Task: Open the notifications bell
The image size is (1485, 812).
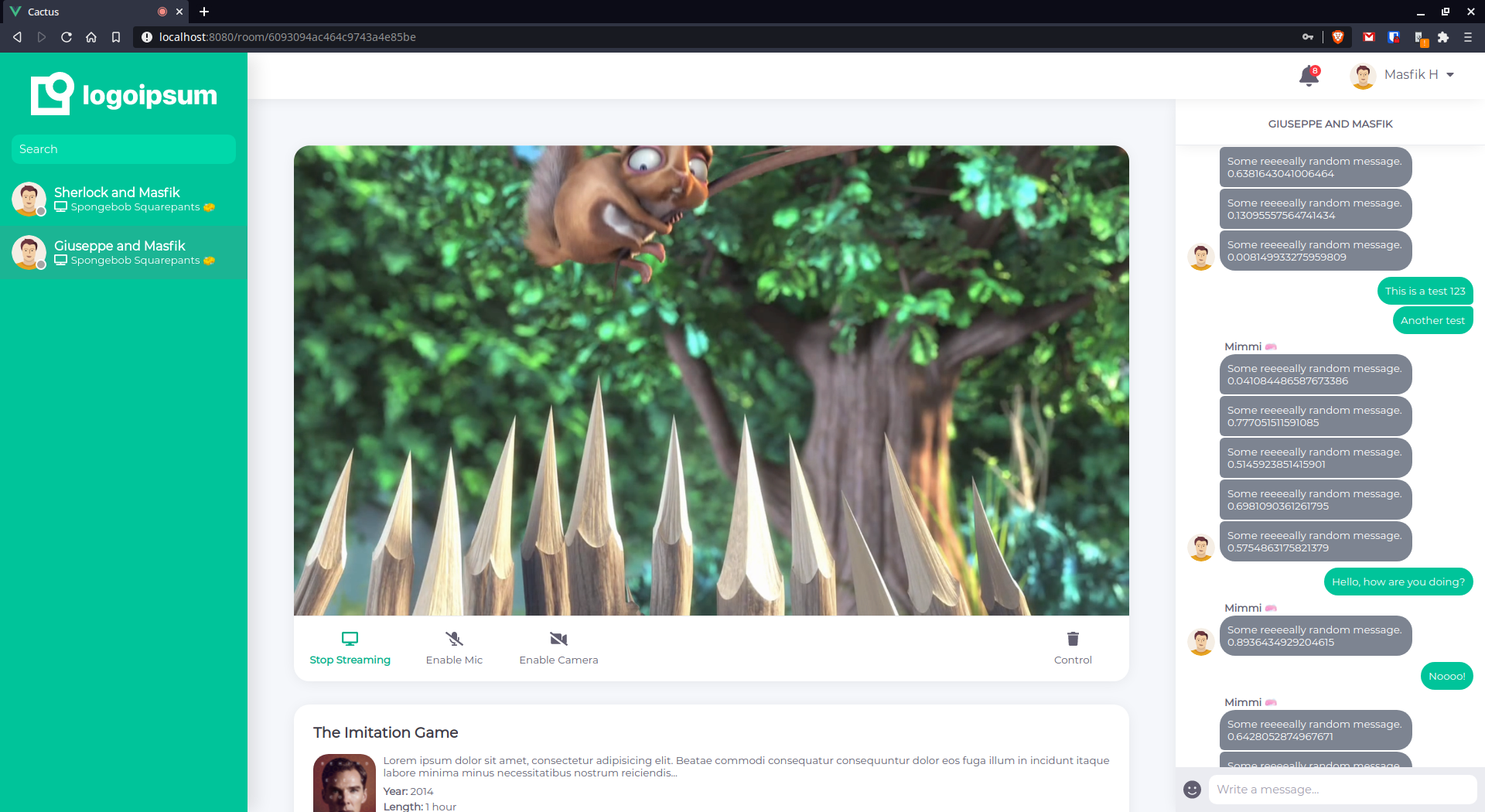Action: (x=1309, y=75)
